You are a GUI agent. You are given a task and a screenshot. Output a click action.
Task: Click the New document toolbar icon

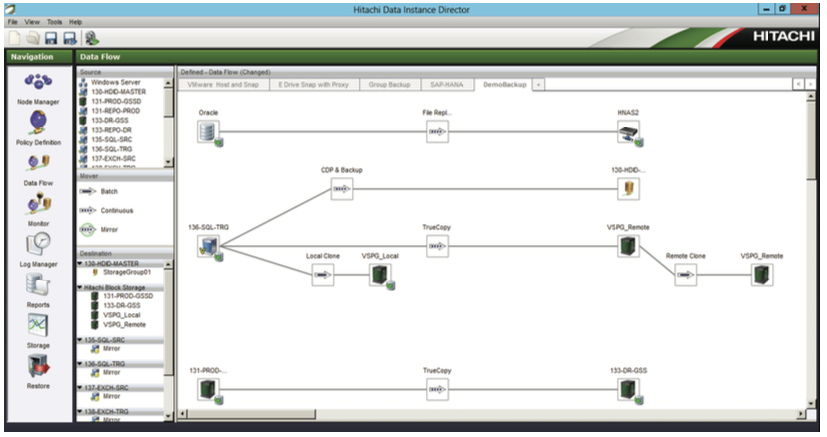coord(15,38)
